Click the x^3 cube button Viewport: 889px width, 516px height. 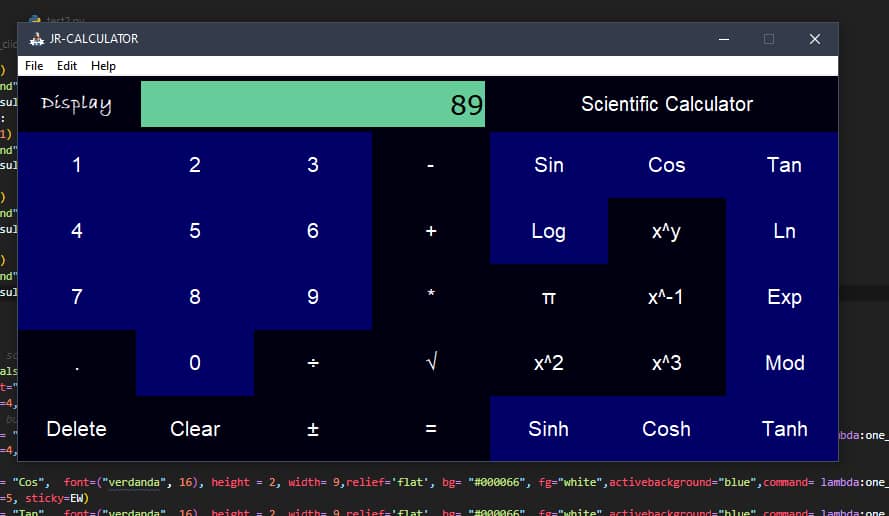[667, 362]
